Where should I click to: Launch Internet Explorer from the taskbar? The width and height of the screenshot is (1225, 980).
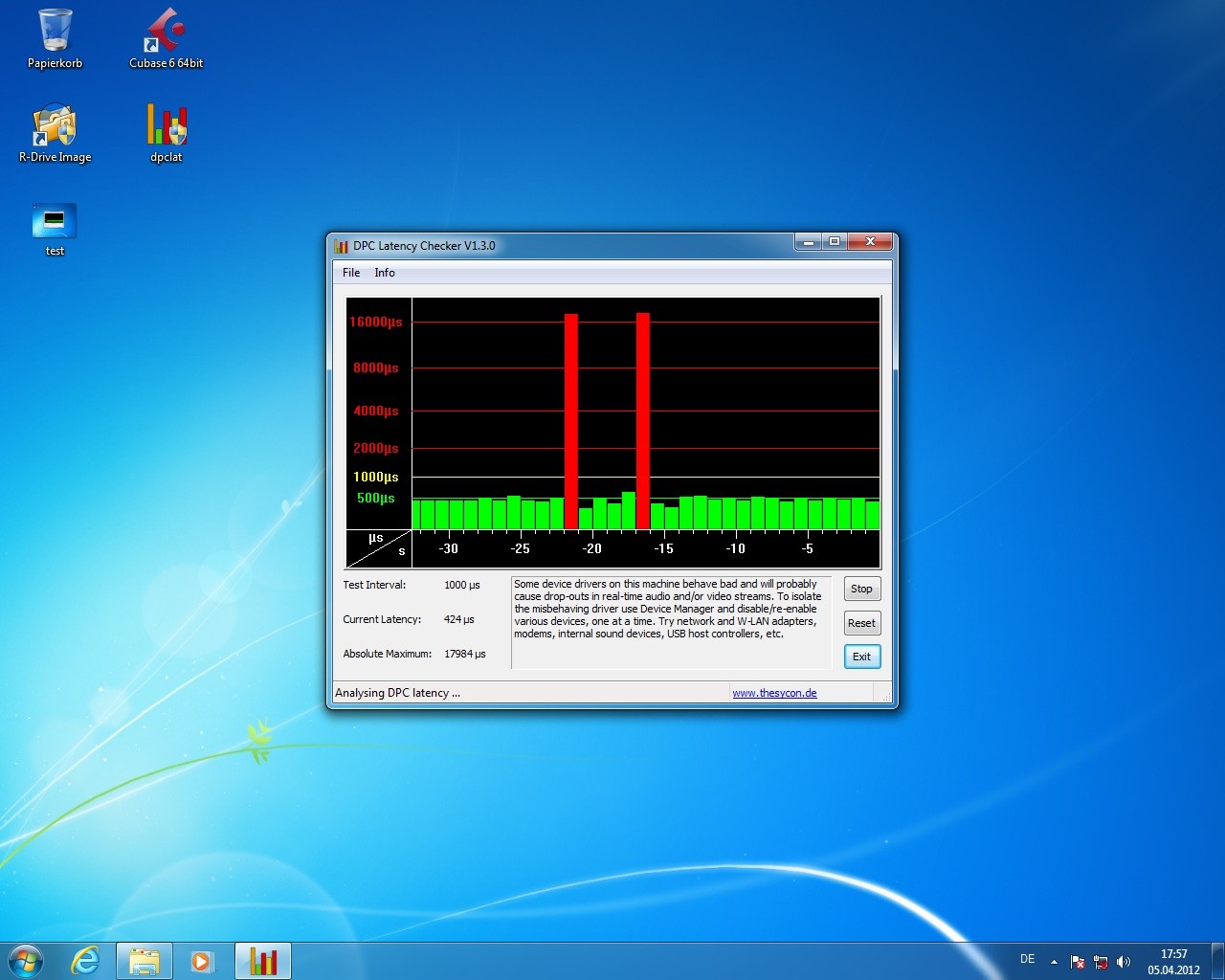pyautogui.click(x=86, y=961)
